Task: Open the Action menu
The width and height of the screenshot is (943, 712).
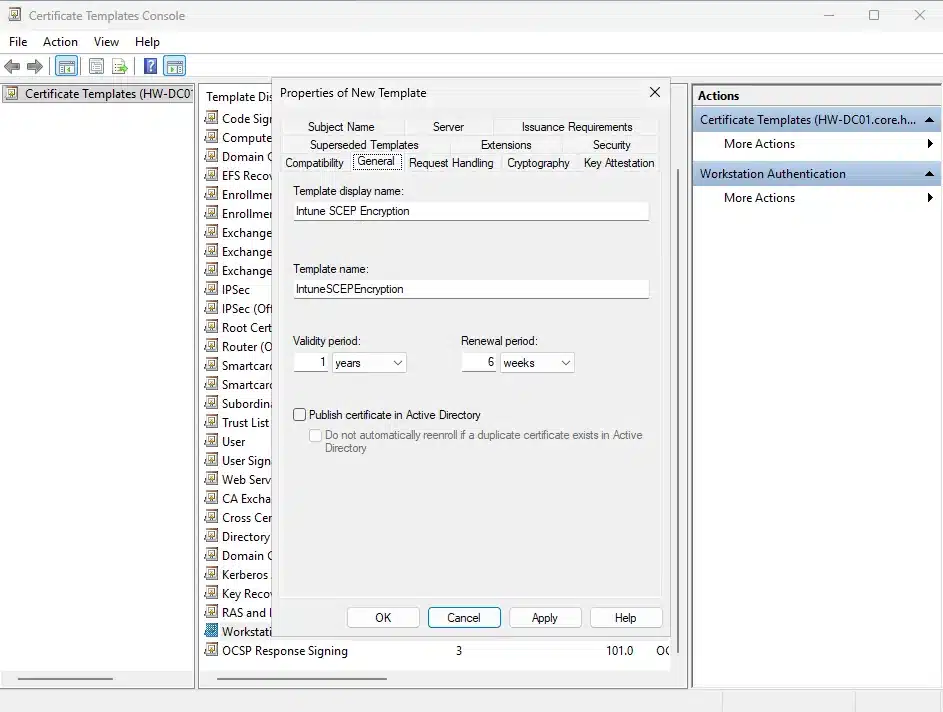Action: click(60, 42)
